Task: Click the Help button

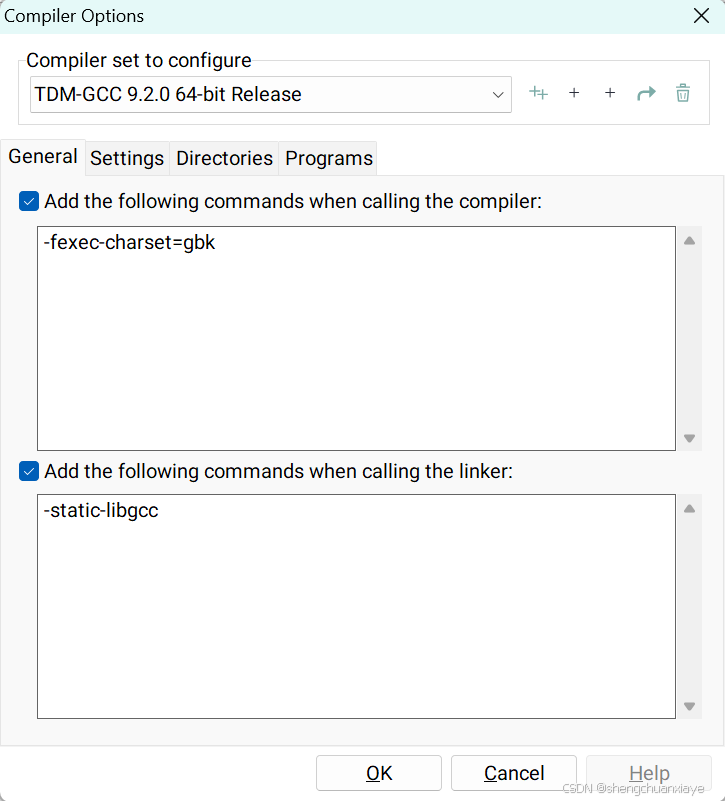Action: click(649, 773)
